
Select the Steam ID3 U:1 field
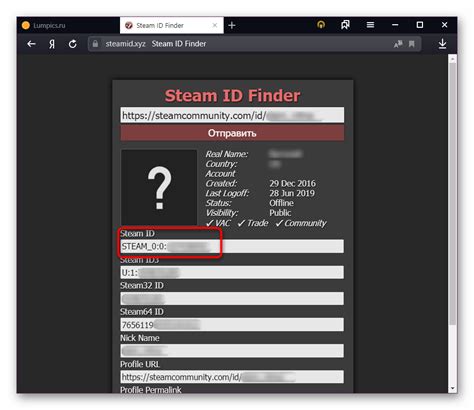coord(232,272)
